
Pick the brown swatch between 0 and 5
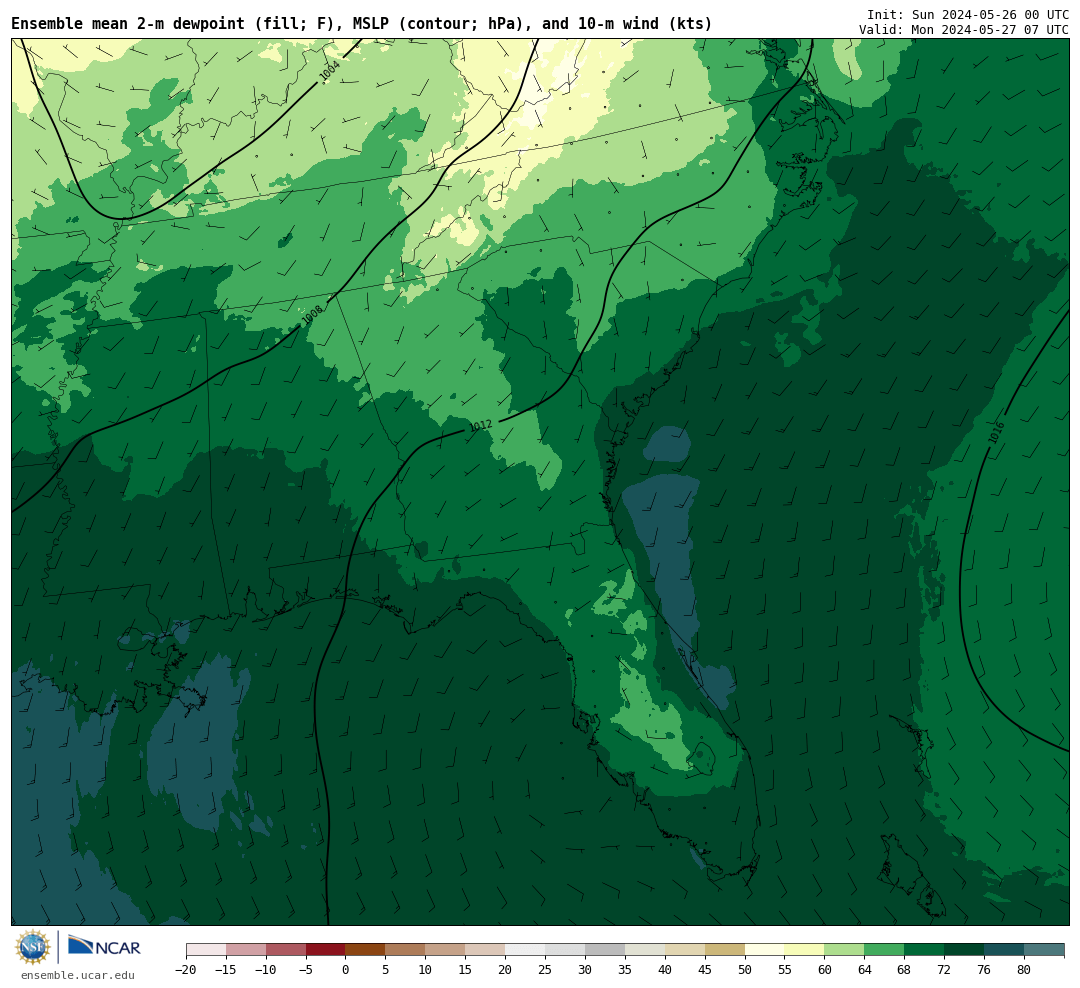tap(366, 949)
